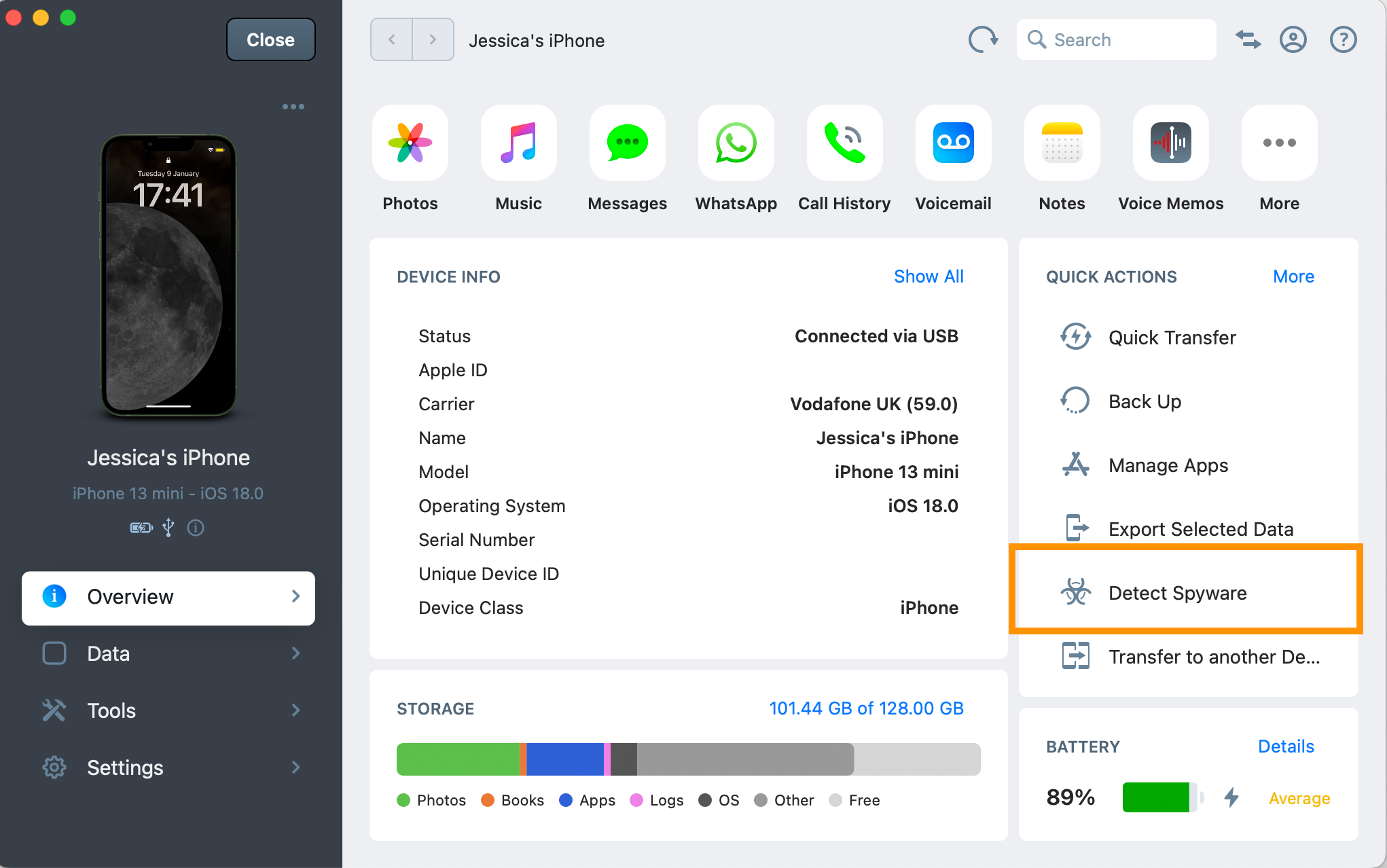Click the Detect Spyware biohazard icon
1387x868 pixels.
click(x=1076, y=592)
